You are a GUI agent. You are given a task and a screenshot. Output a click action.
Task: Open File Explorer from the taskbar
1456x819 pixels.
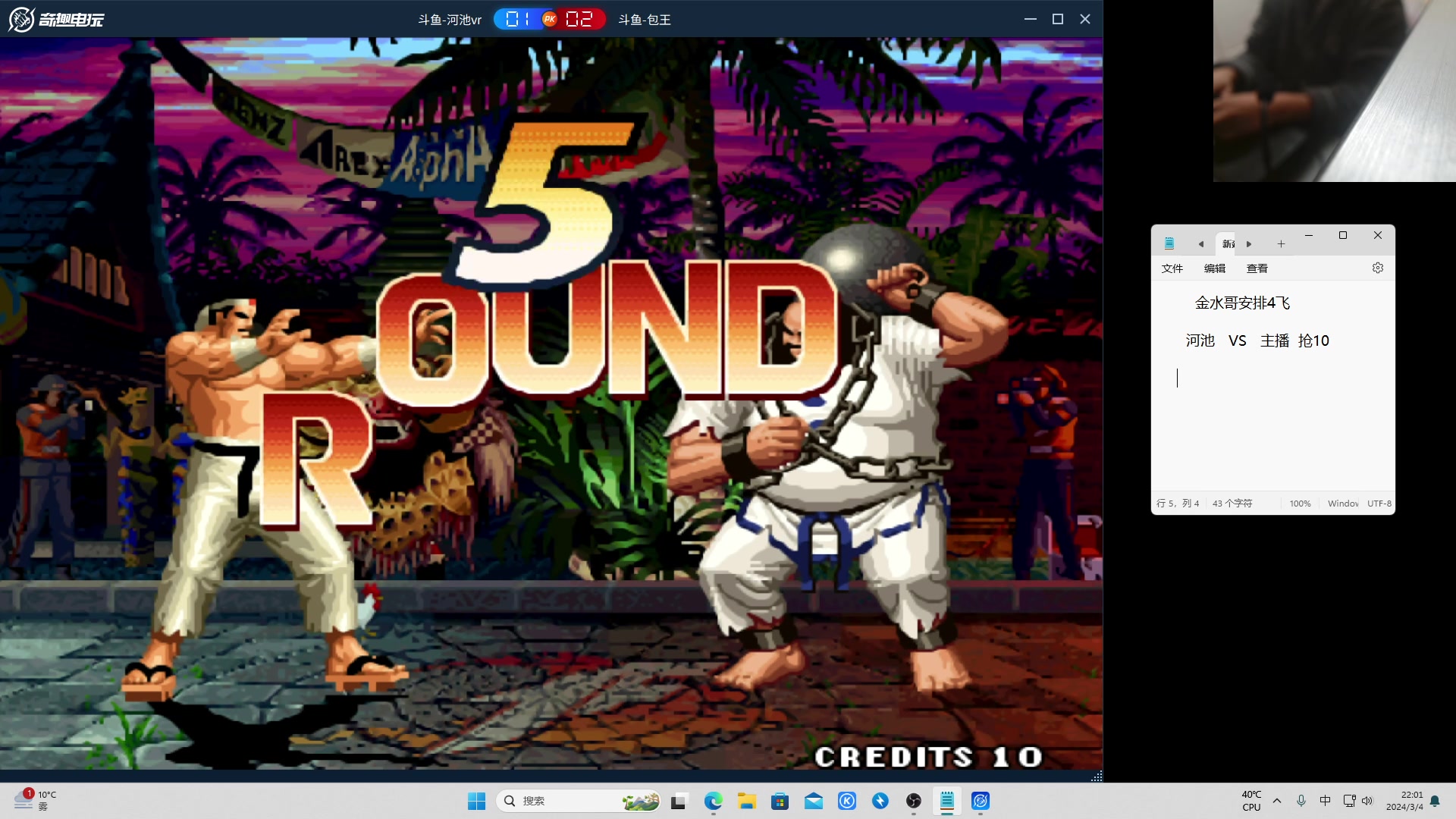747,801
